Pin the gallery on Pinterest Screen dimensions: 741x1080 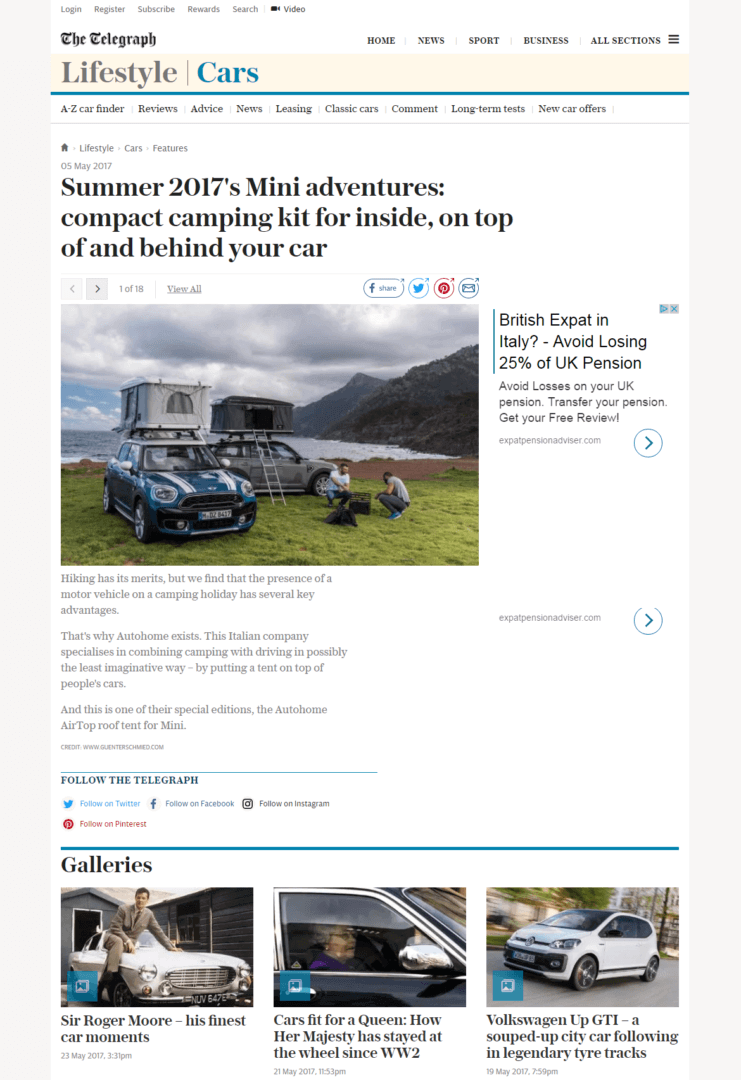[x=444, y=288]
